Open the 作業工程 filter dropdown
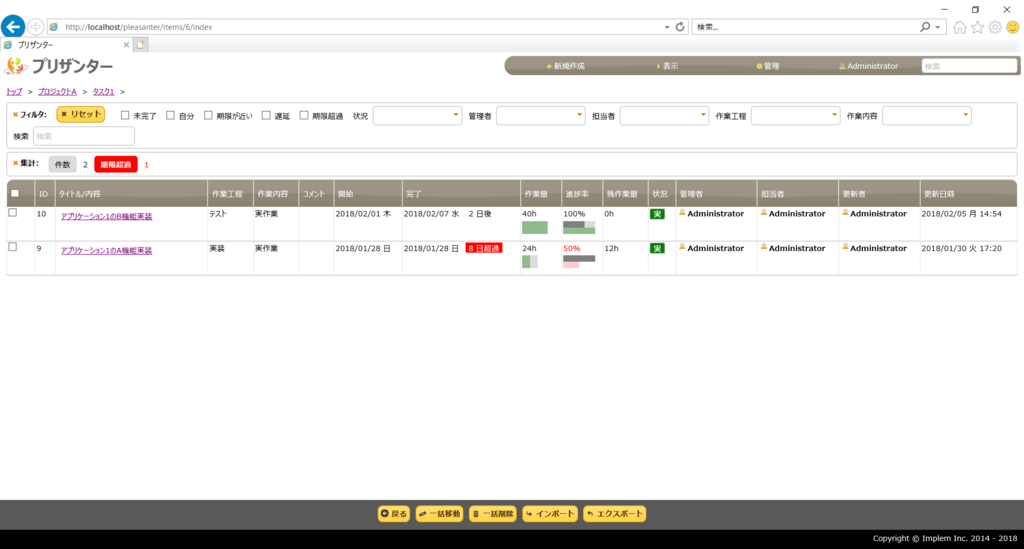This screenshot has width=1024, height=549. (x=795, y=116)
